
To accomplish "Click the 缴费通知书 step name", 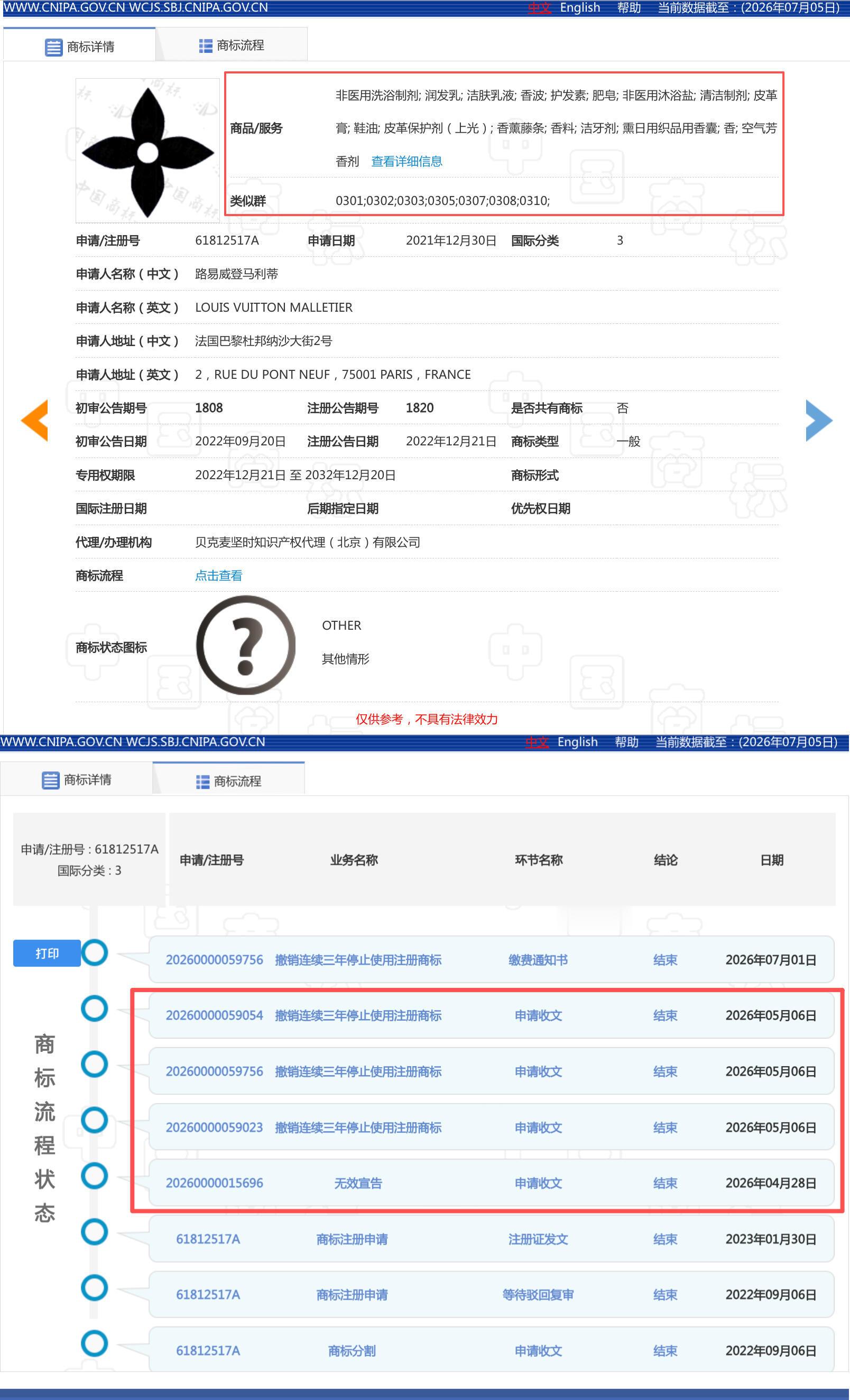I will [x=538, y=959].
